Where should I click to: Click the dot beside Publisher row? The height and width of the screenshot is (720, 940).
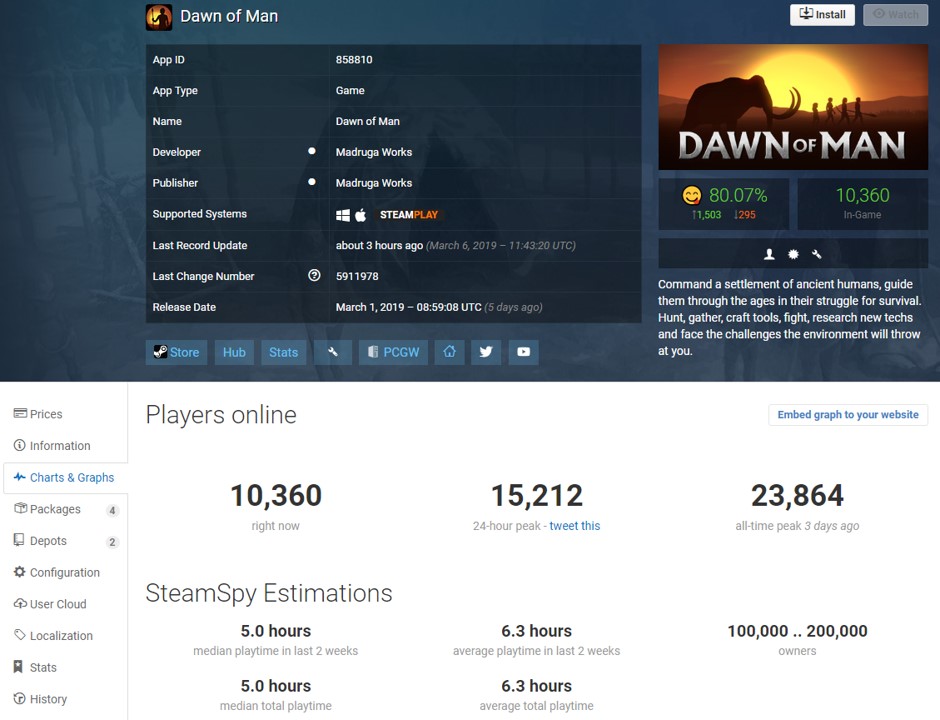(x=312, y=182)
